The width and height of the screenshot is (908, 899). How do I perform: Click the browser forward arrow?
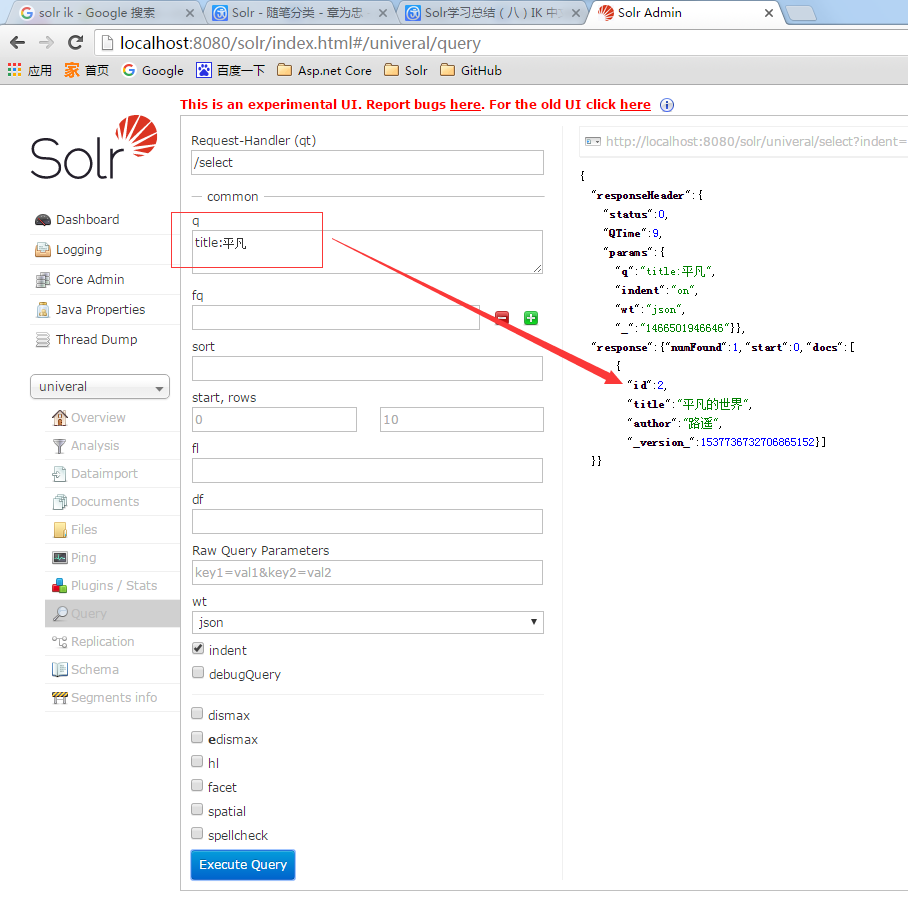click(46, 42)
